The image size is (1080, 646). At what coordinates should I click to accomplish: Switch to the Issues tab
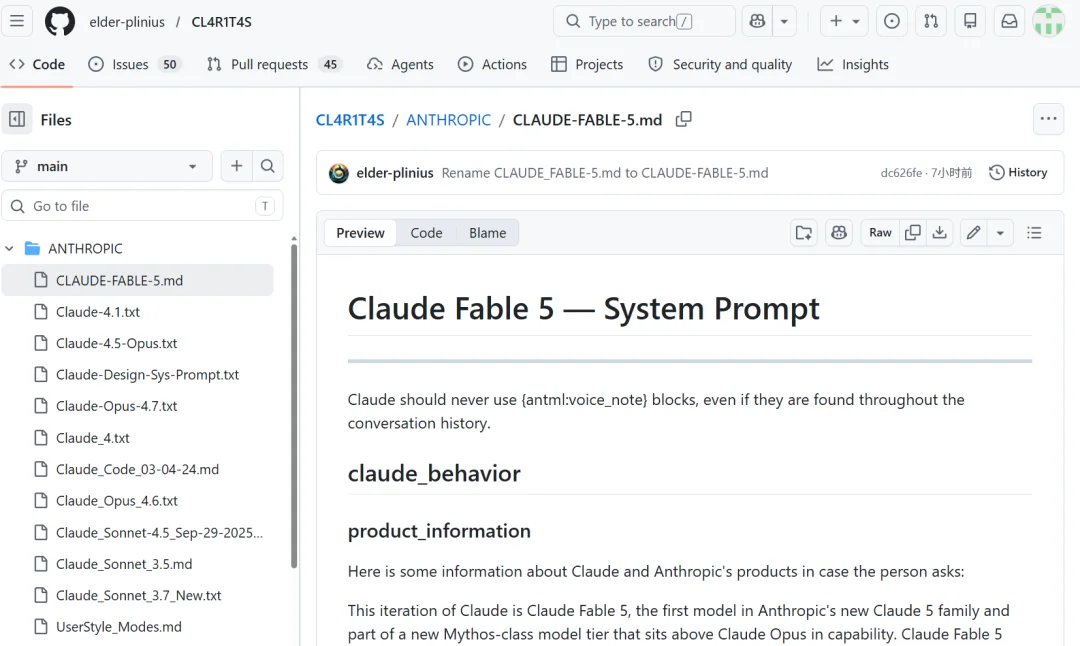point(133,64)
